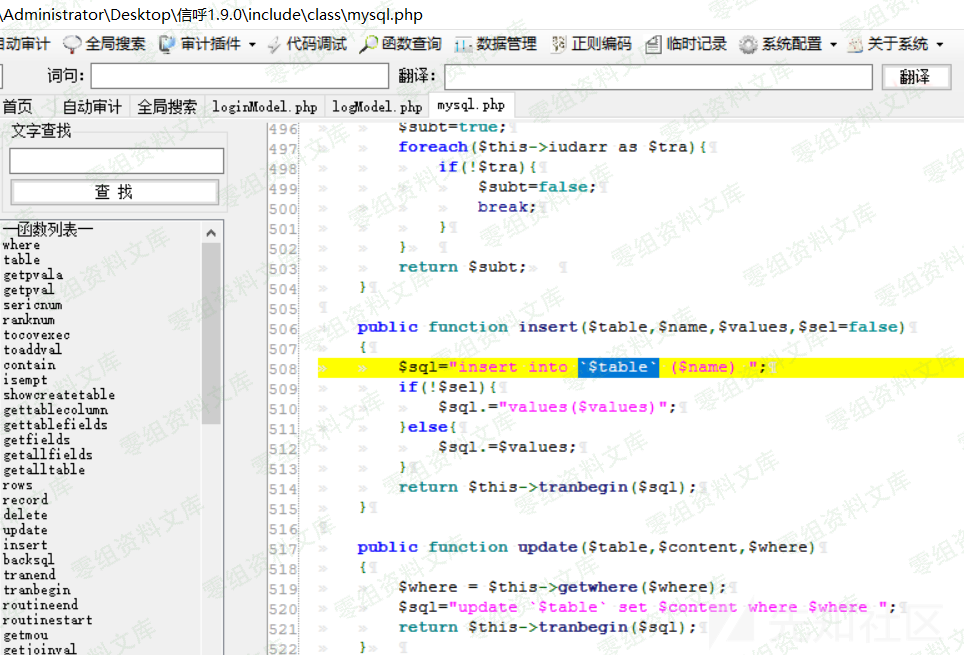Image resolution: width=964 pixels, height=655 pixels.
Task: Switch to the logModel.php tab
Action: click(x=377, y=106)
